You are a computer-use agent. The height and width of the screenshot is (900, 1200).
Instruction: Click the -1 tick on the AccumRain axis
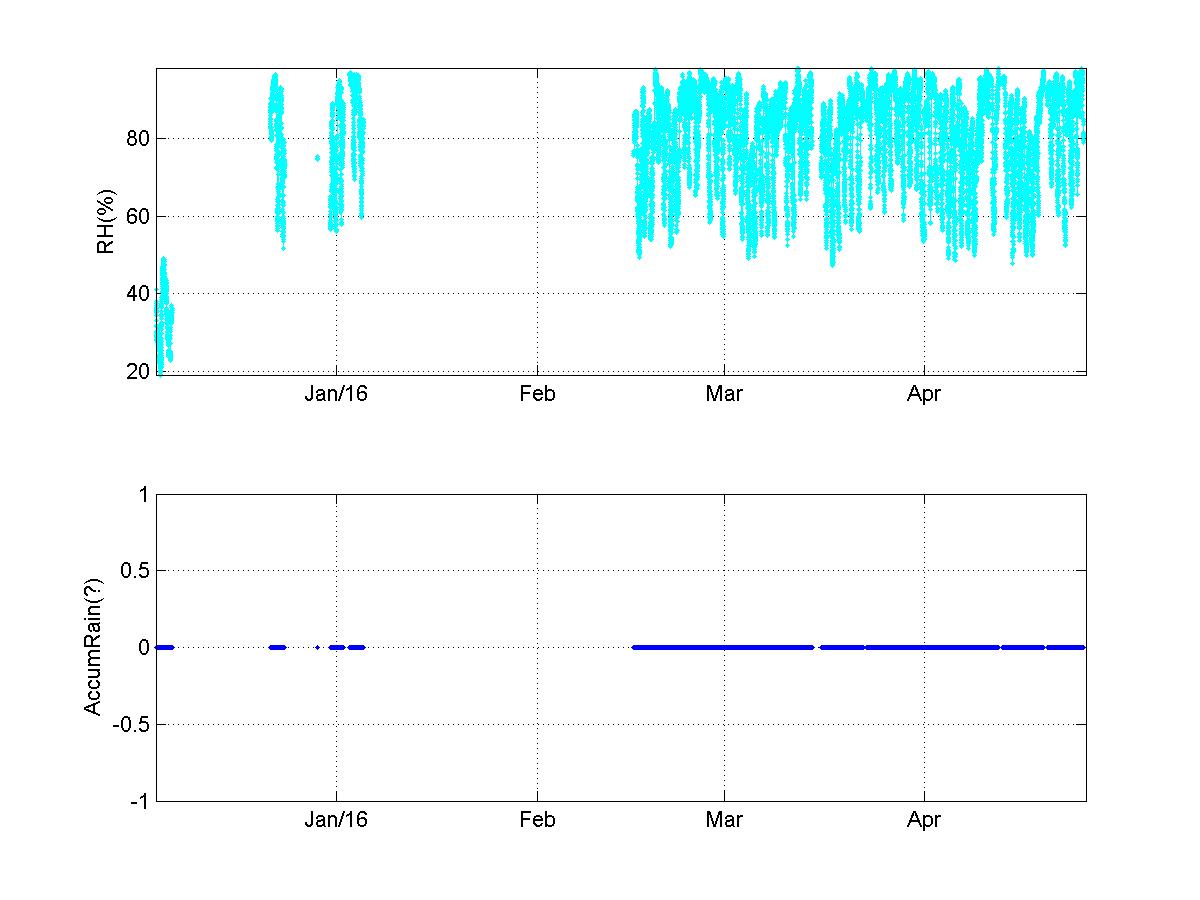pos(141,801)
